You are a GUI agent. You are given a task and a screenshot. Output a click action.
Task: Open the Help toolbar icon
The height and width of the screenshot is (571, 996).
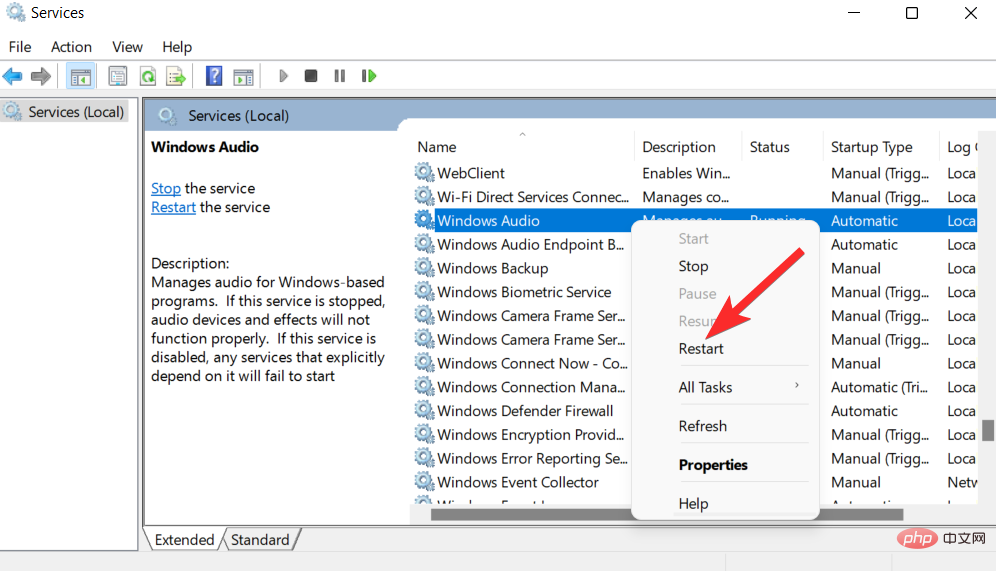pyautogui.click(x=213, y=76)
